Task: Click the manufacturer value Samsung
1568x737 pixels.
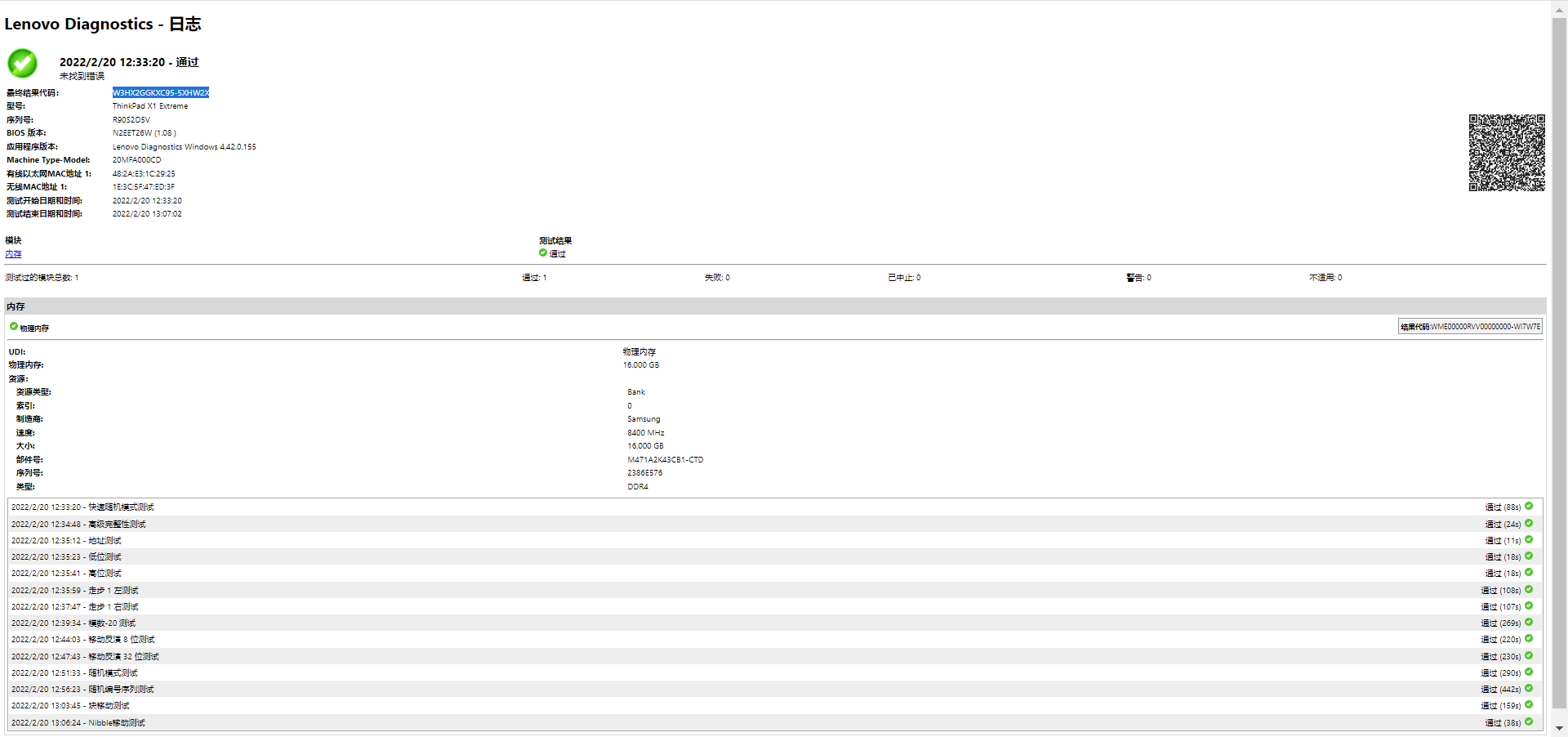Action: (644, 419)
